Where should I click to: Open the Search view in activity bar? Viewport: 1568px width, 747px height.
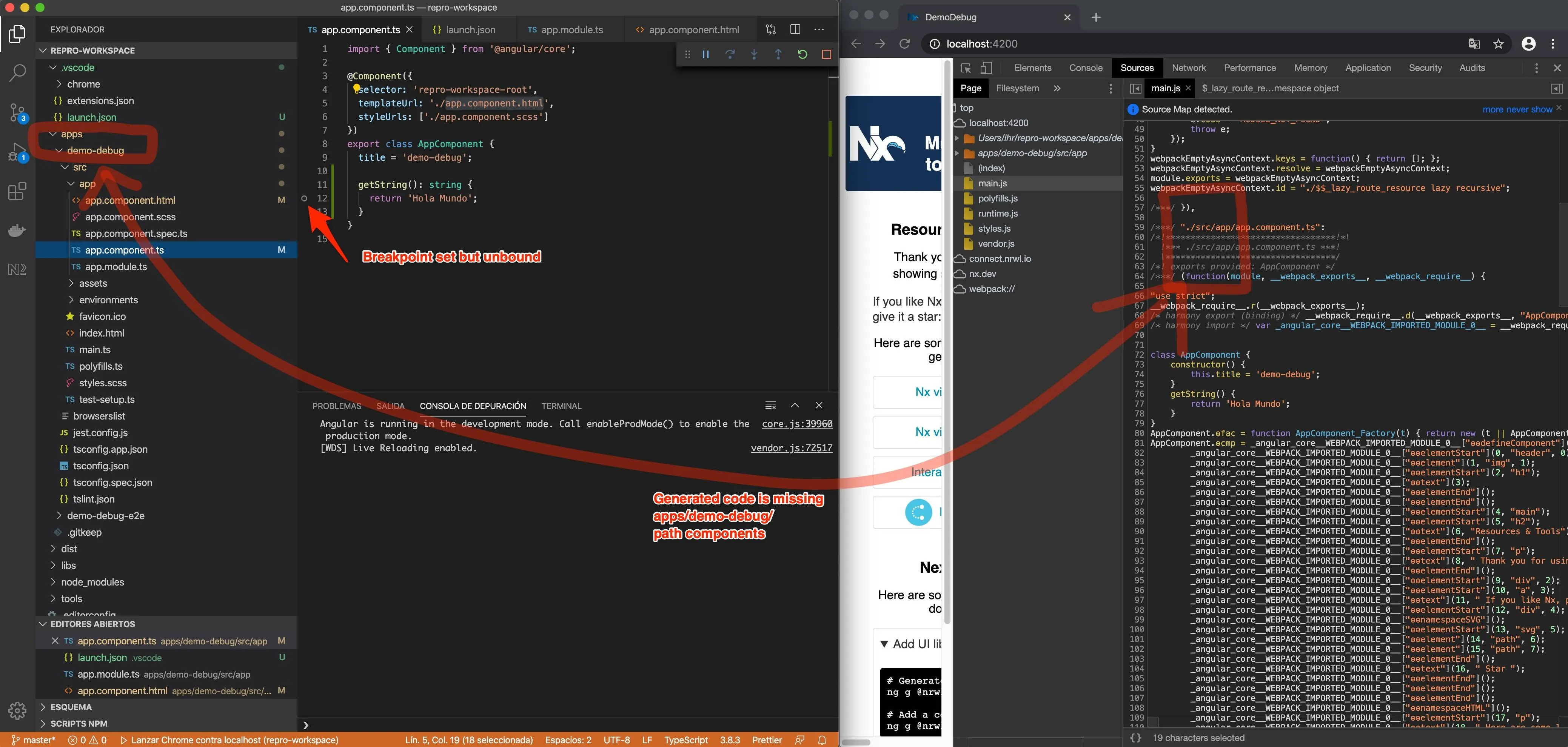[18, 73]
